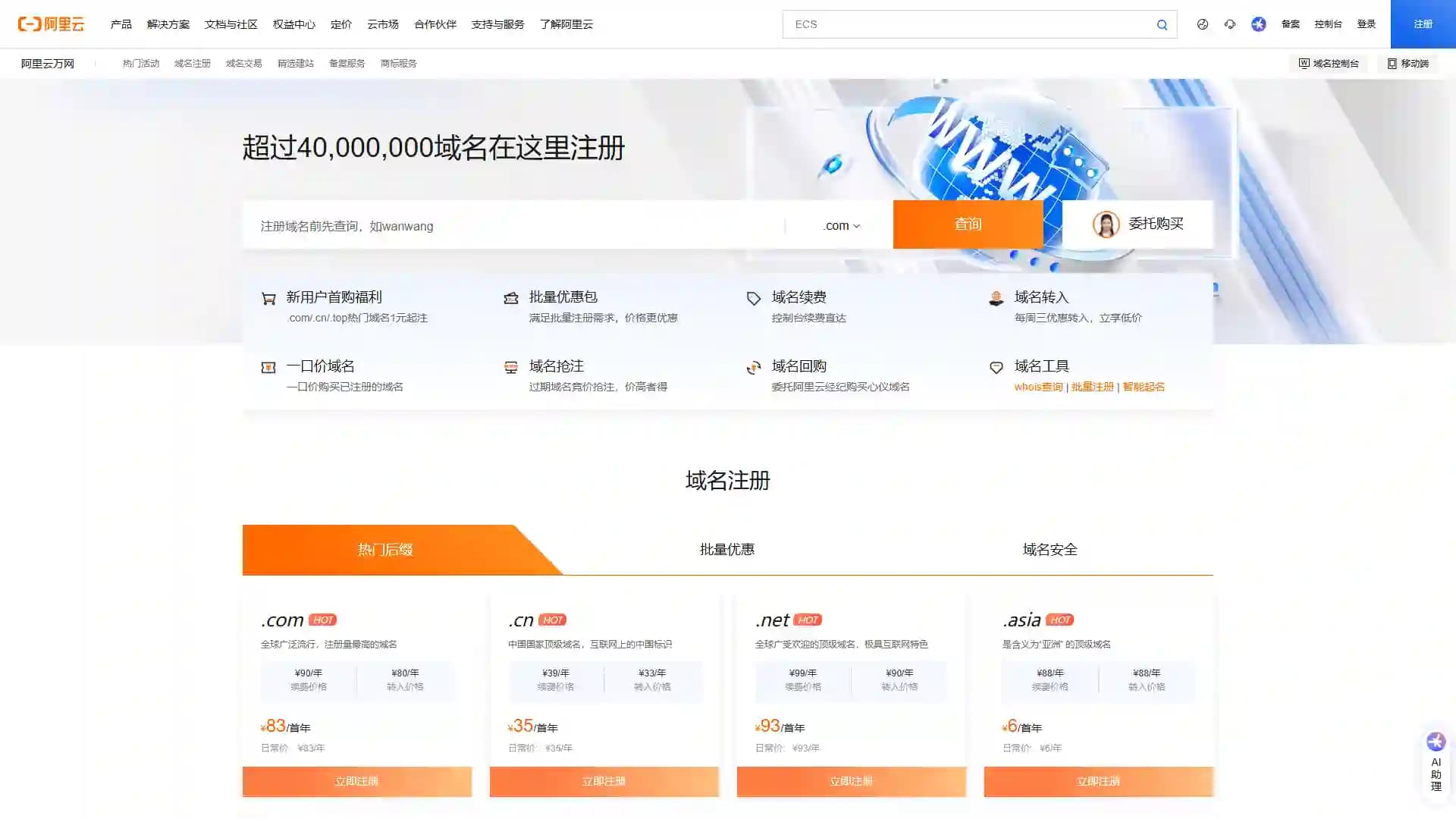The height and width of the screenshot is (819, 1456).
Task: Switch to the 批量优惠 tab
Action: [x=727, y=550]
